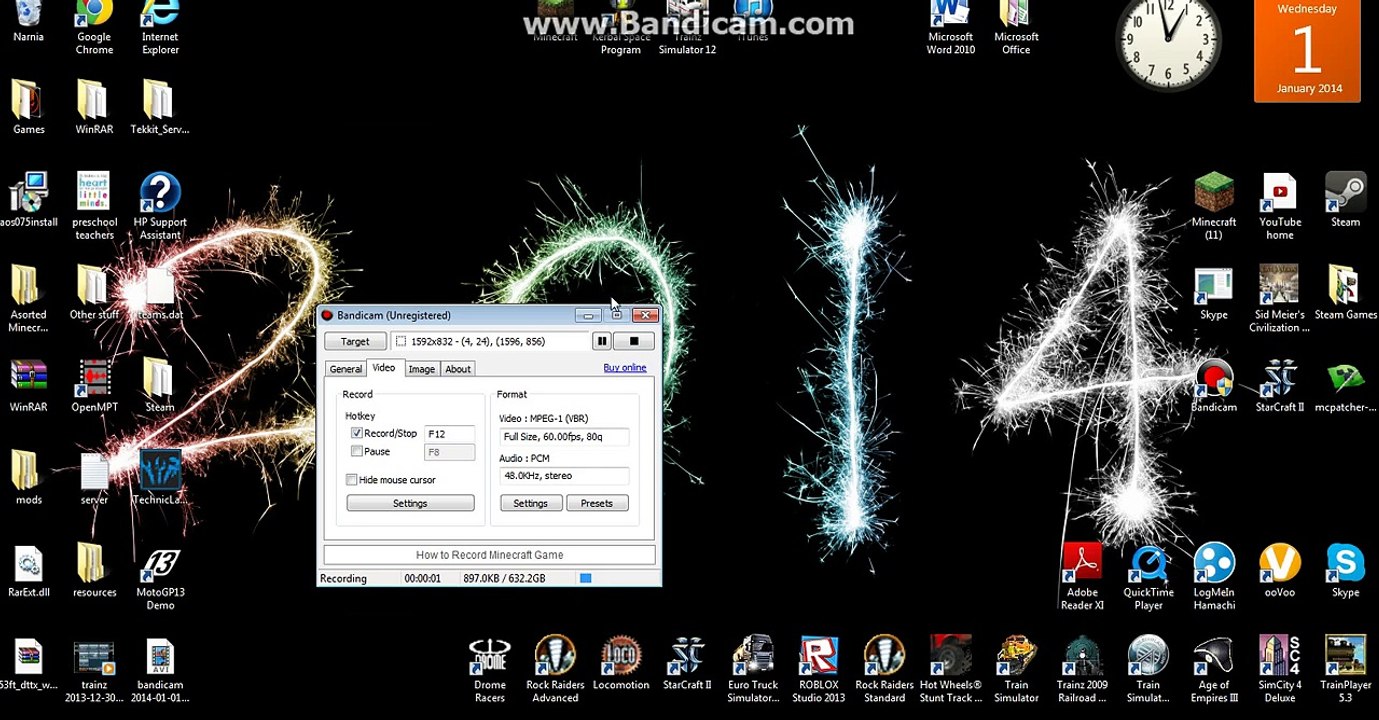Open the About tab

[458, 369]
